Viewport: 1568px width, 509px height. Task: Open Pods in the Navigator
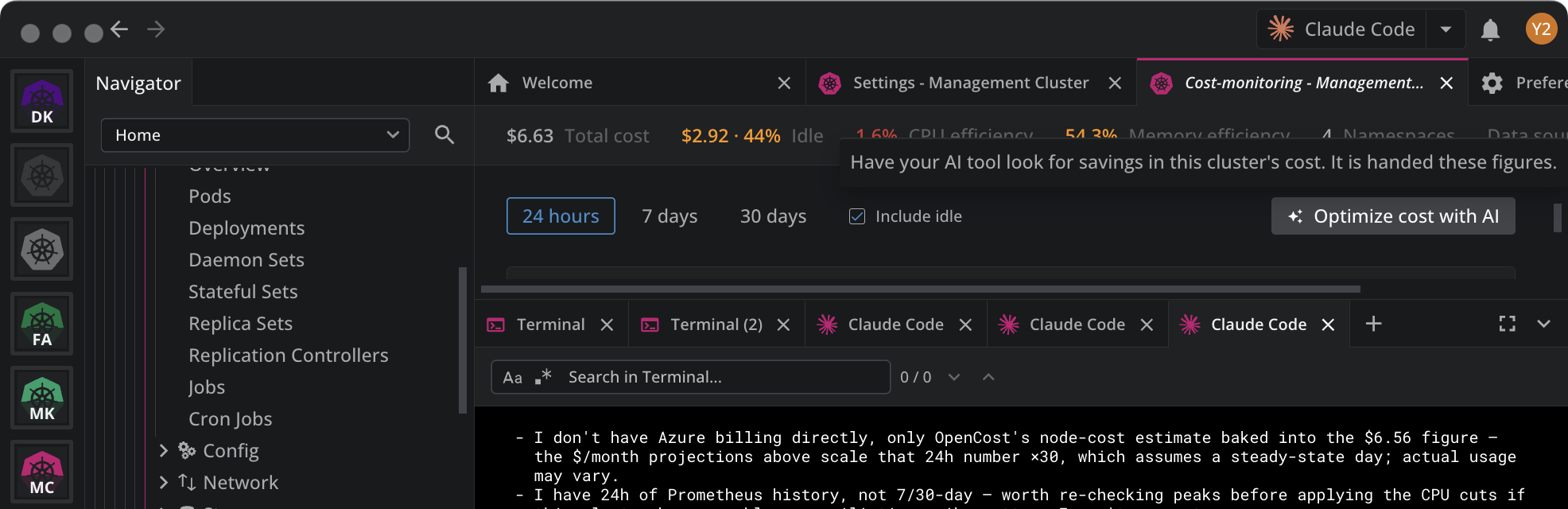point(210,196)
